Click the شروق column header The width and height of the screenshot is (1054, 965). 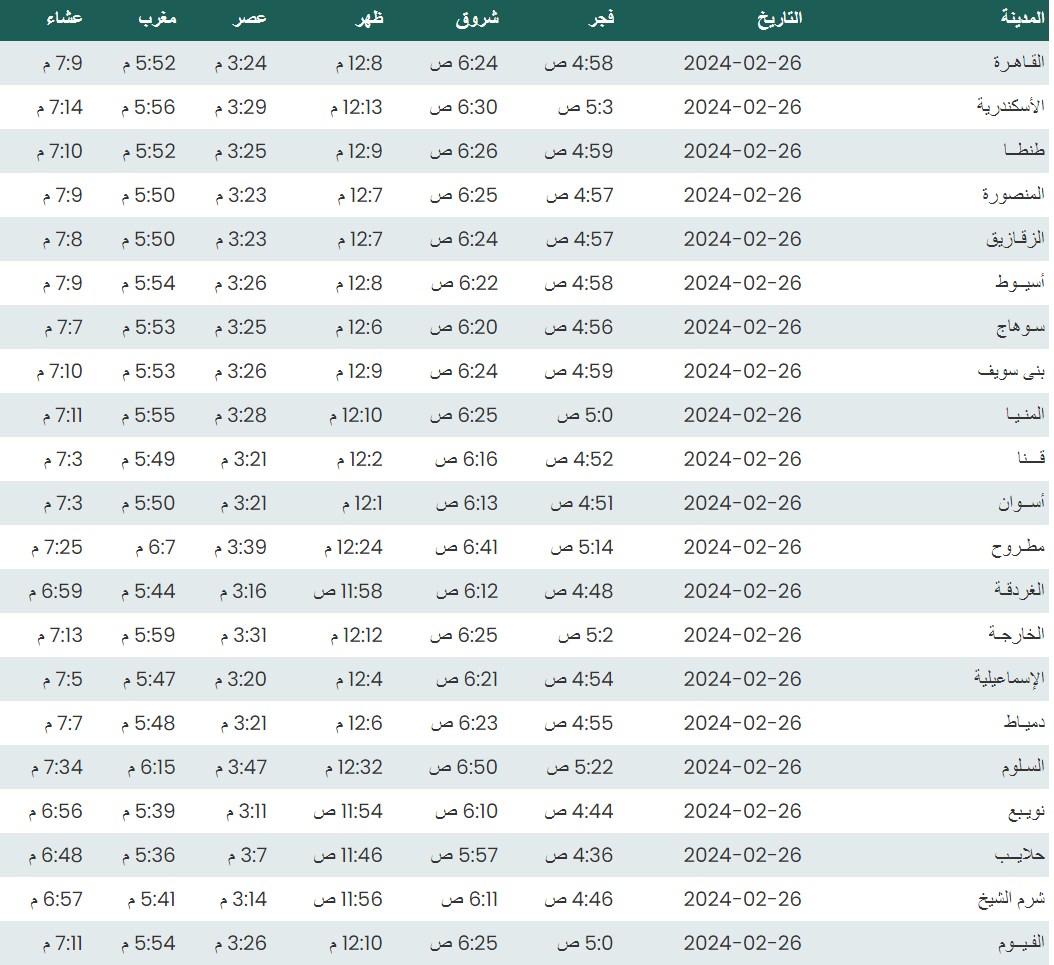click(478, 19)
